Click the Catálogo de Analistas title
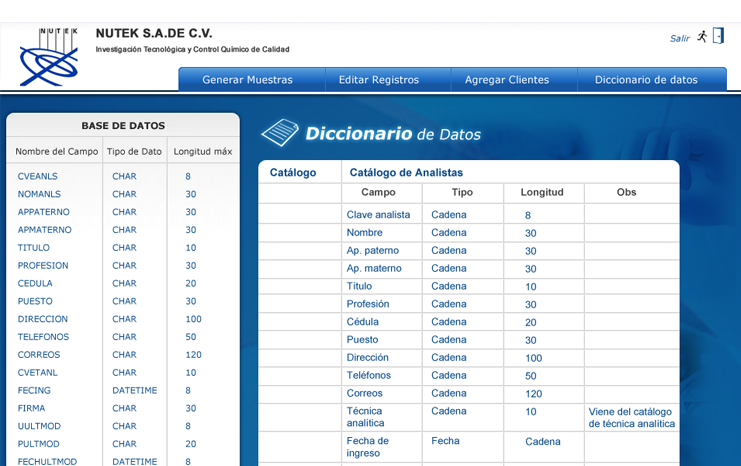 pos(406,172)
